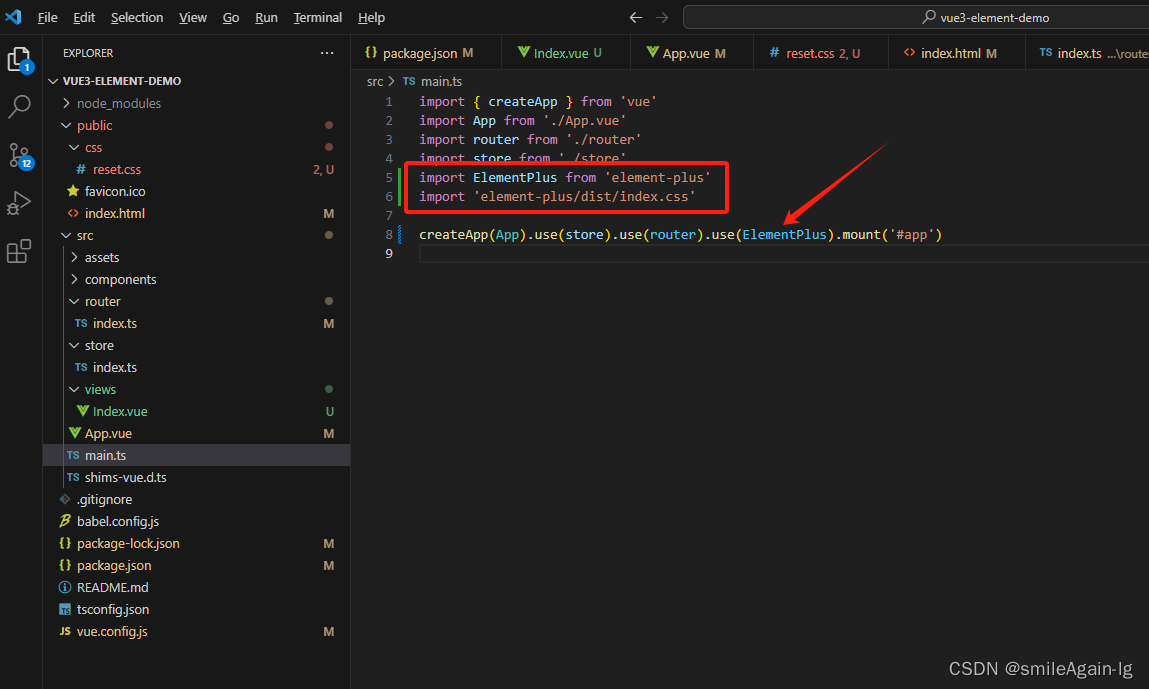The width and height of the screenshot is (1149, 689).
Task: Open the Selection menu
Action: pyautogui.click(x=137, y=18)
